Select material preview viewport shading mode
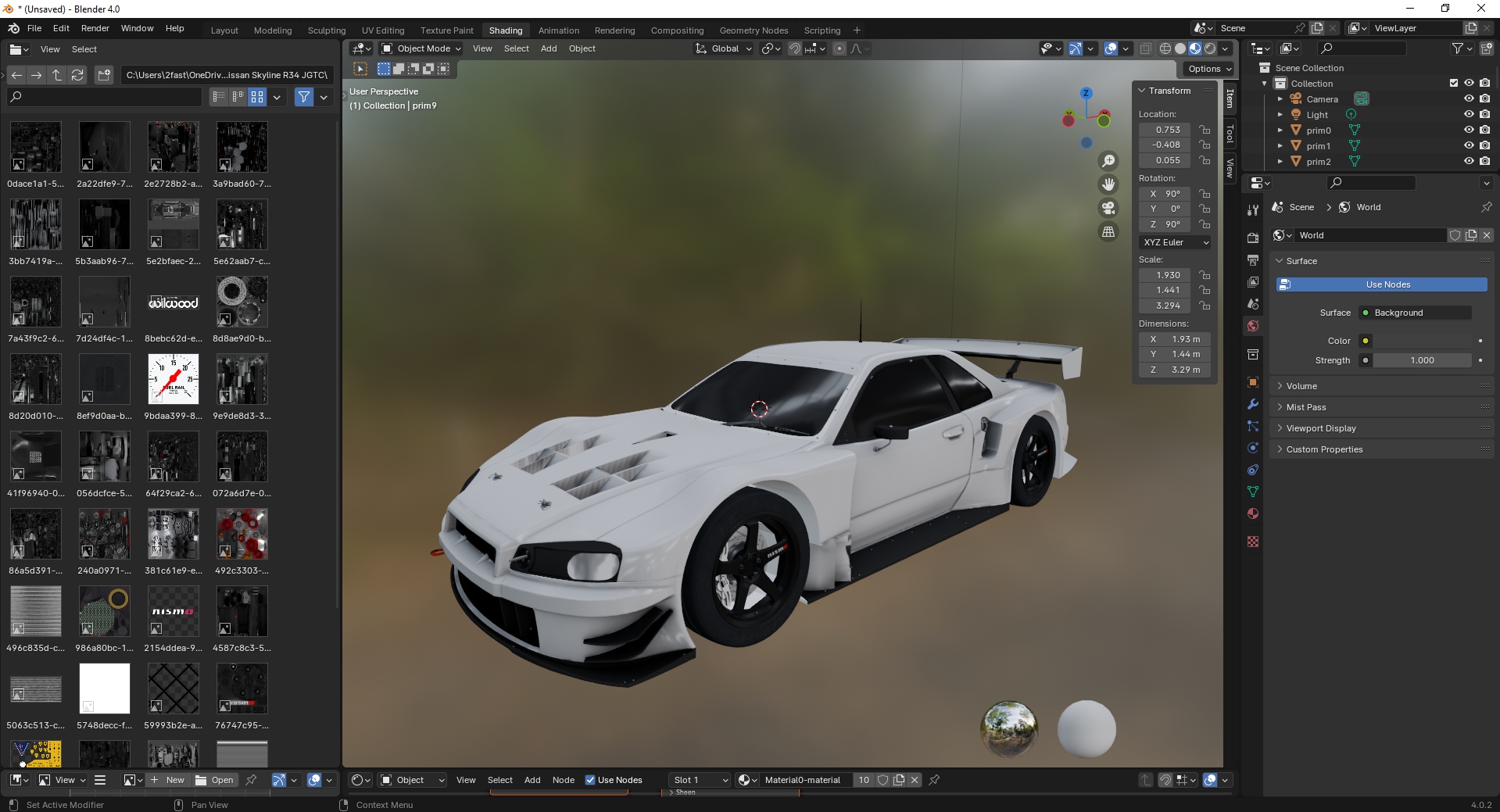 click(x=1195, y=48)
